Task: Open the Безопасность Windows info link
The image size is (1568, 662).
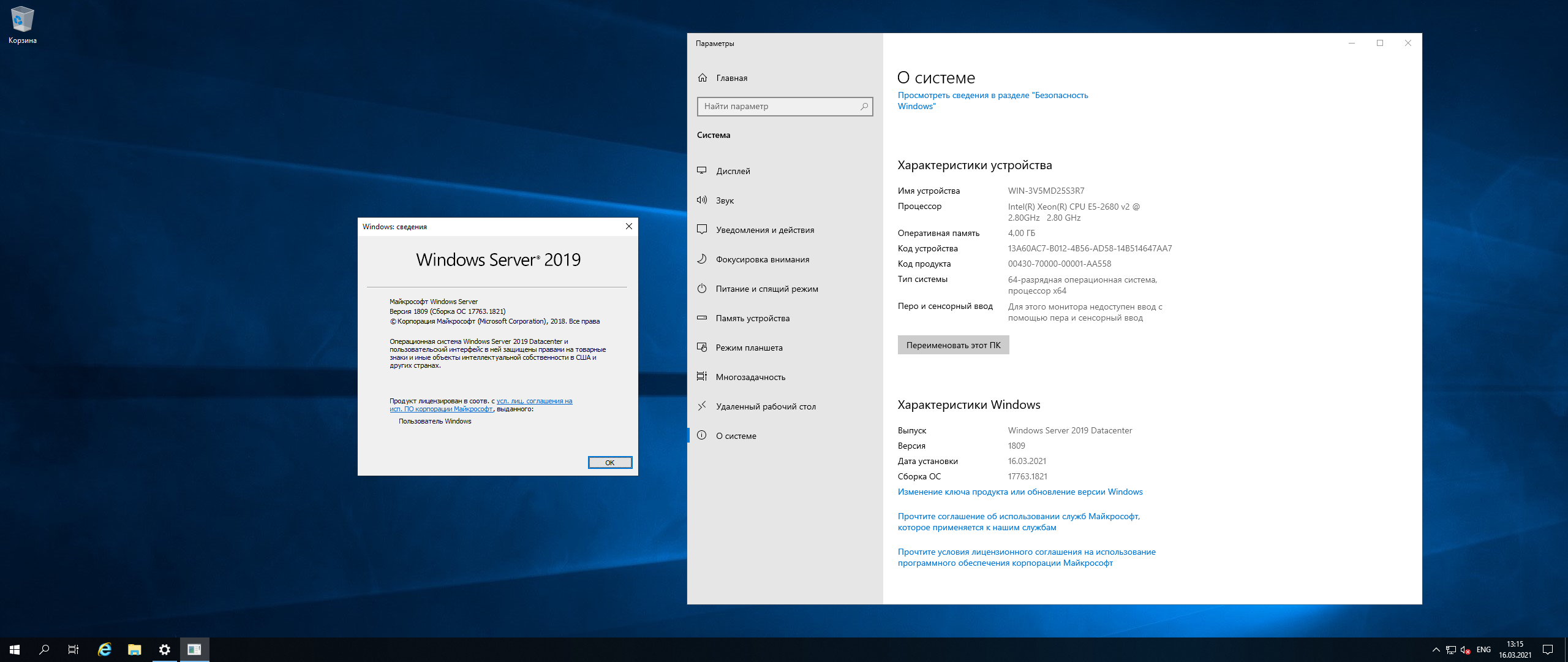Action: 993,101
